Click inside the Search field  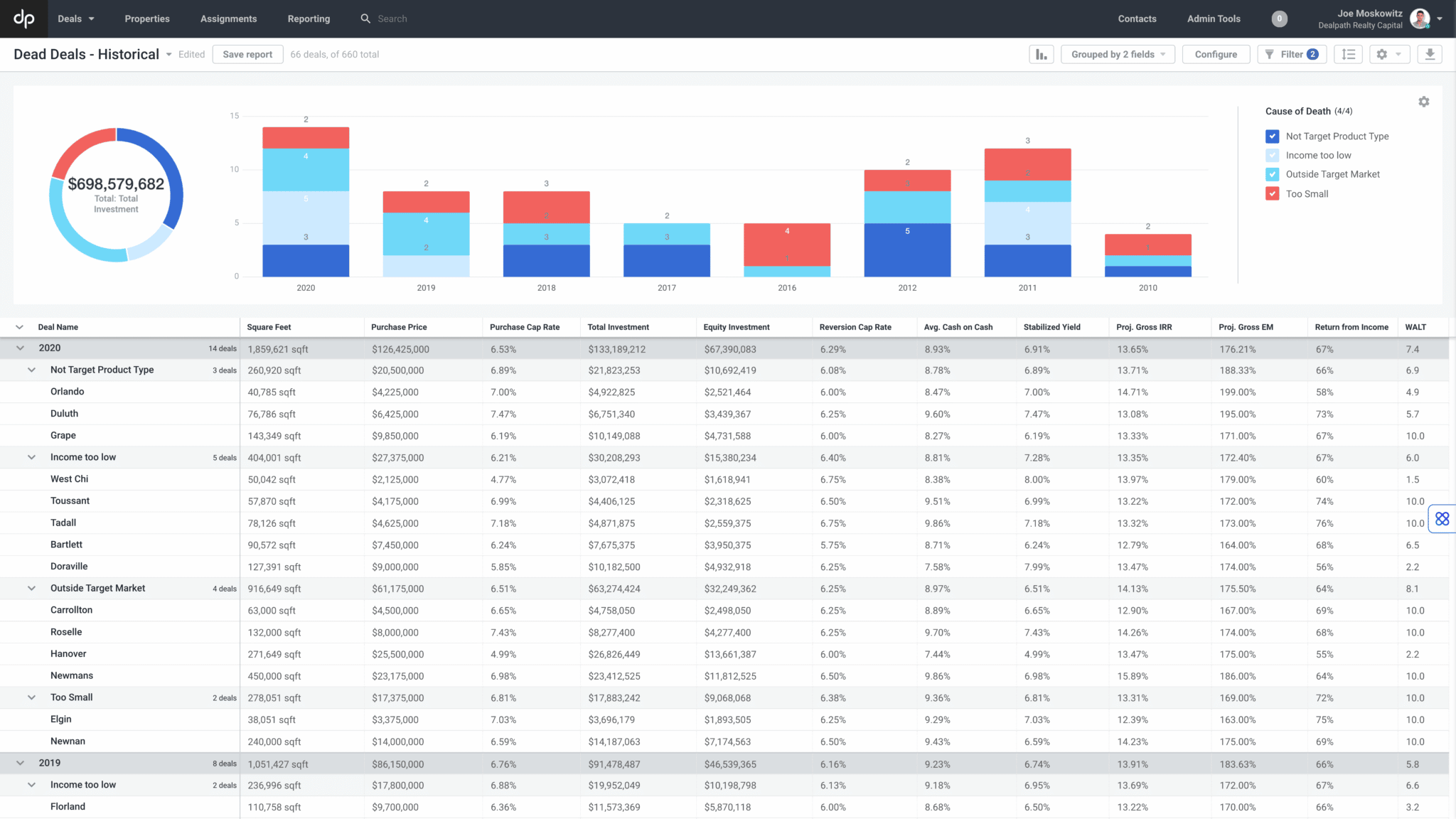click(x=398, y=18)
